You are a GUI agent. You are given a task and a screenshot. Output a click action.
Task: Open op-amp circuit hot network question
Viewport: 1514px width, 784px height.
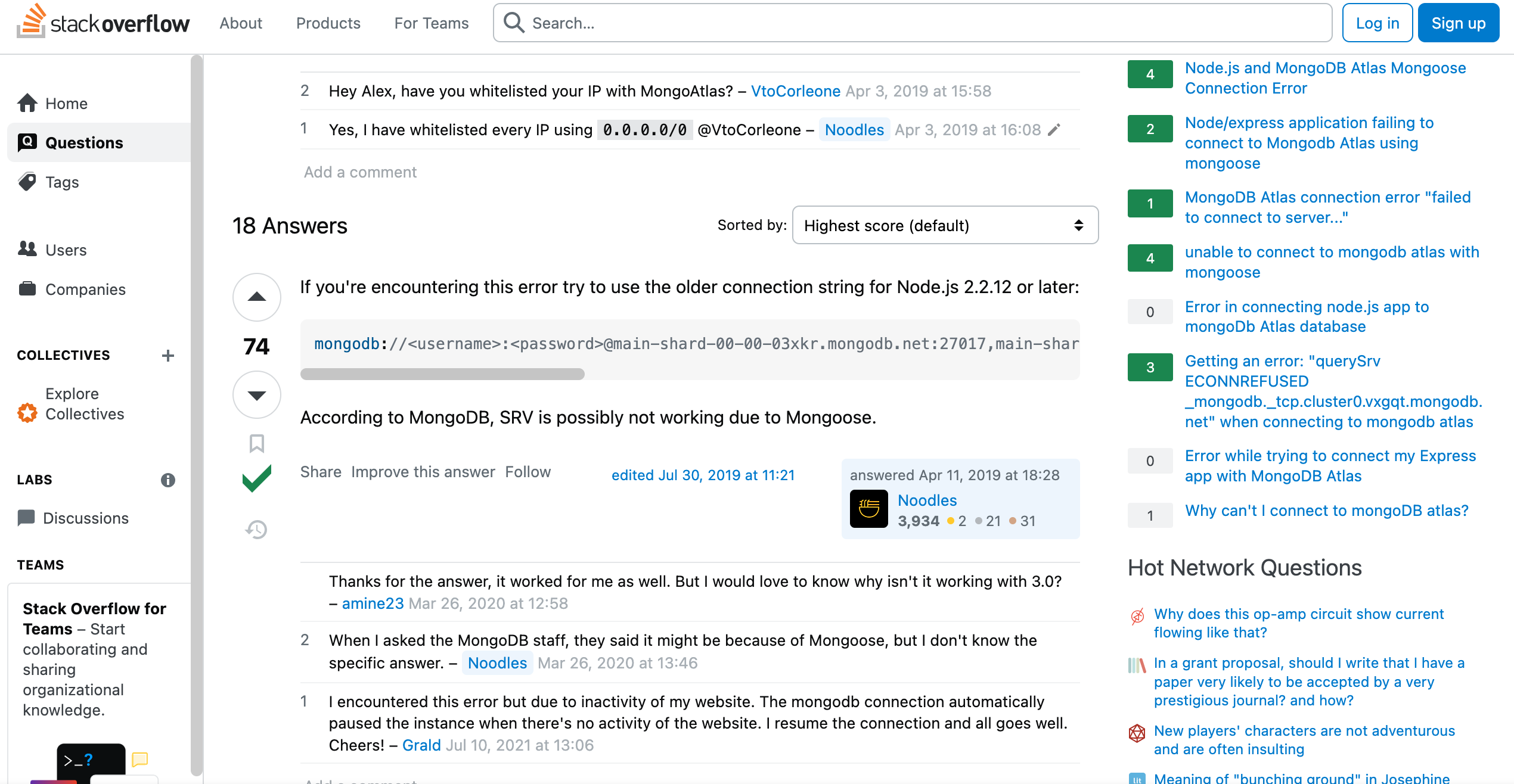point(1298,623)
